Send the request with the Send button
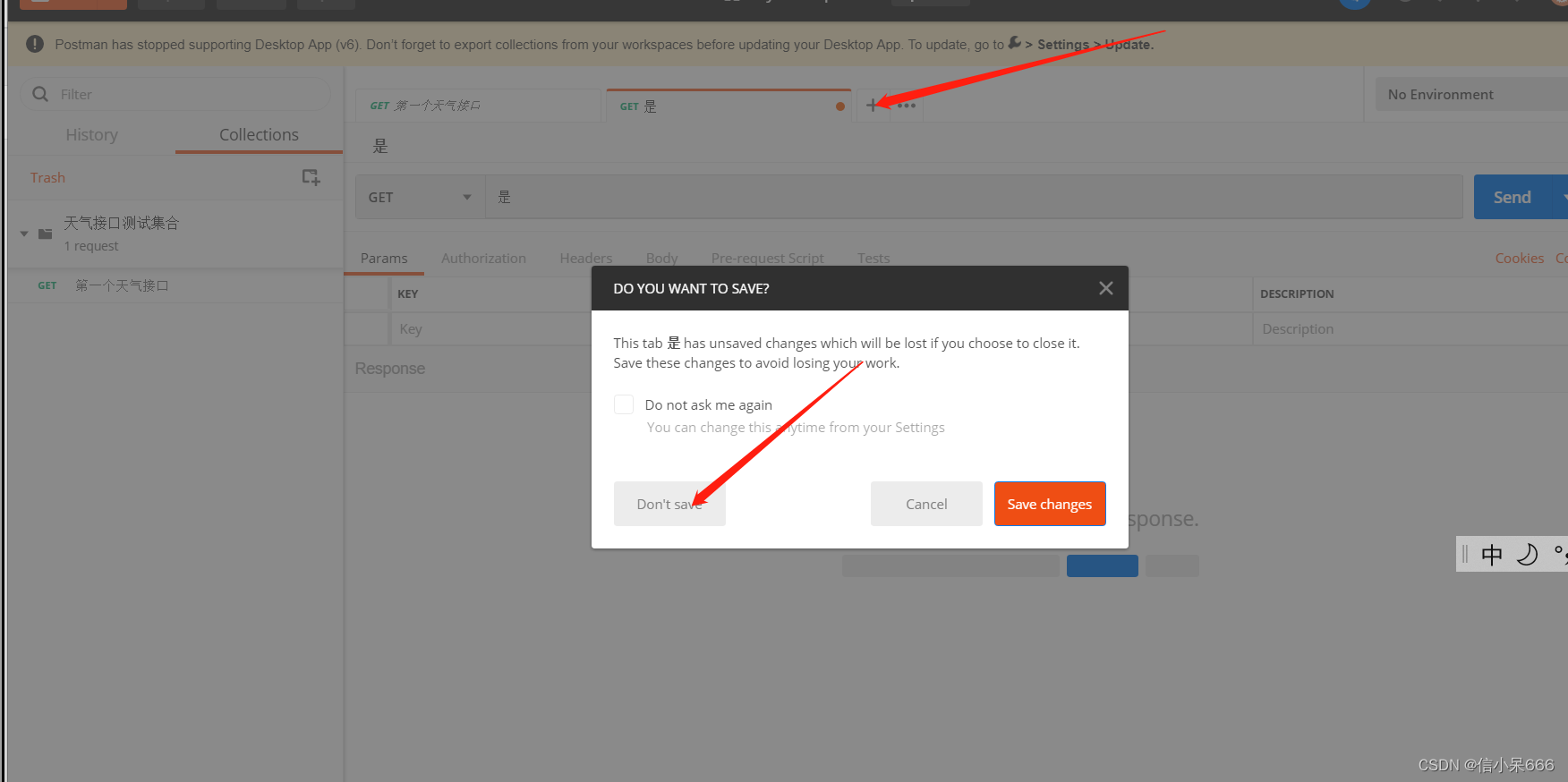This screenshot has width=1568, height=782. [1513, 197]
